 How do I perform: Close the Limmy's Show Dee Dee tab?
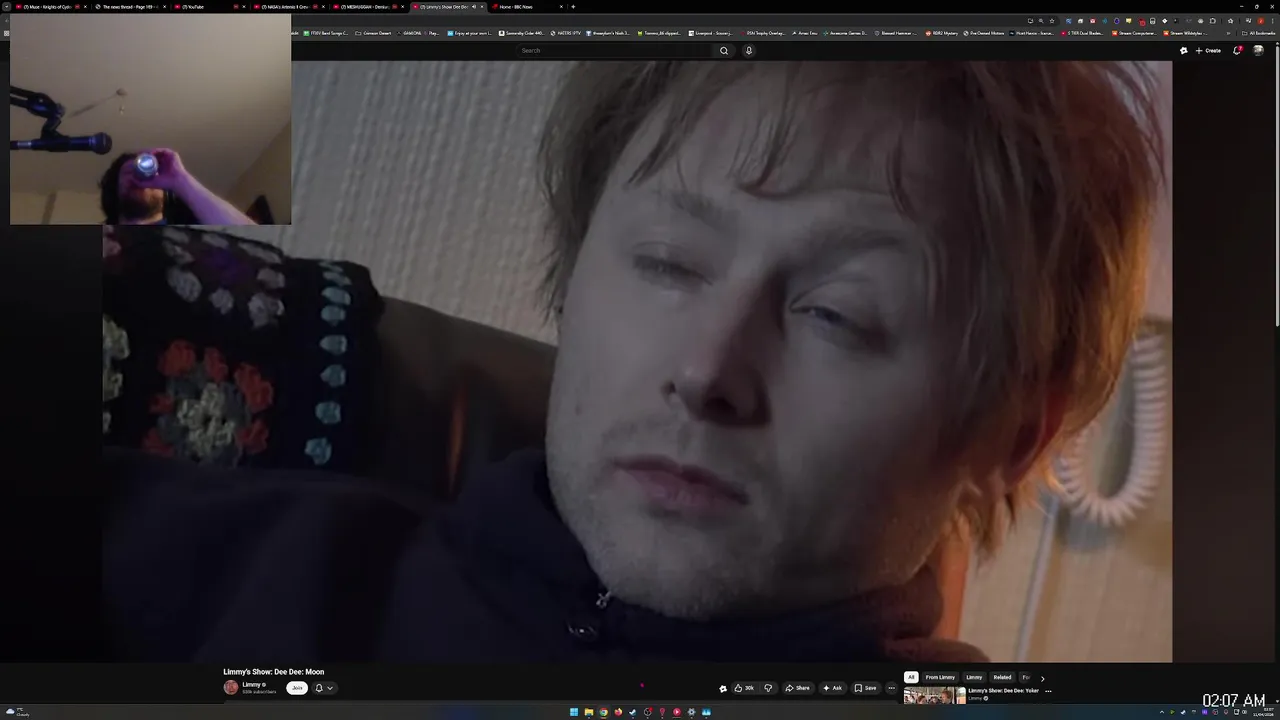click(x=482, y=7)
